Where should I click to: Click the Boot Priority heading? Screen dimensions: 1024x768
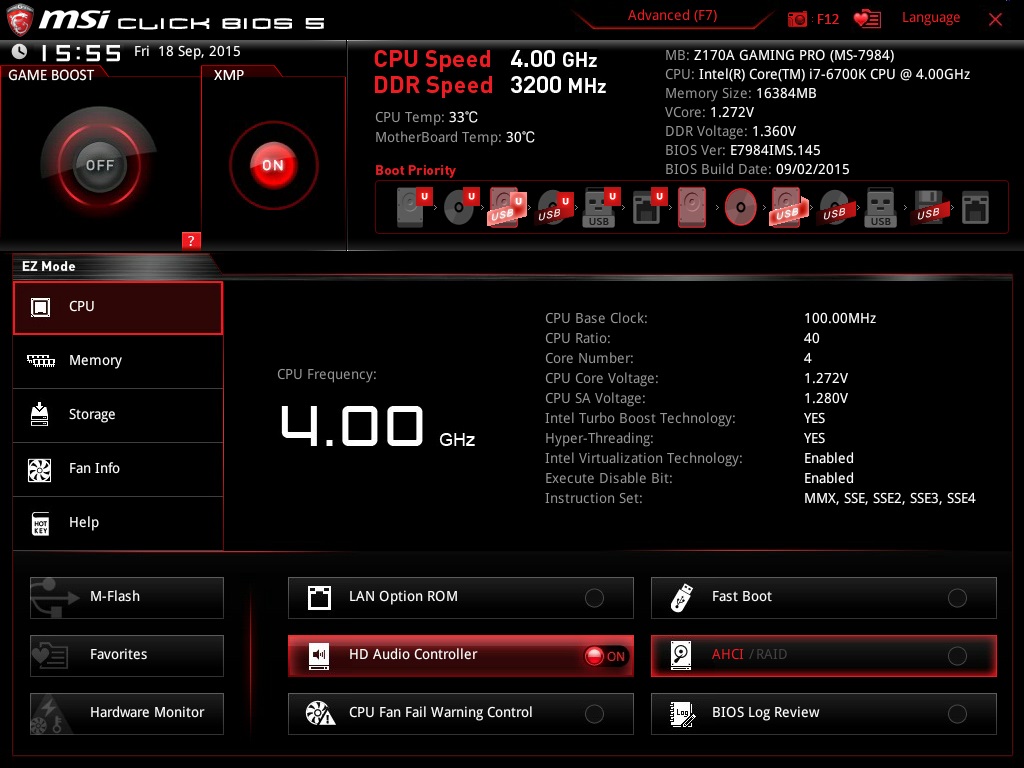[415, 170]
